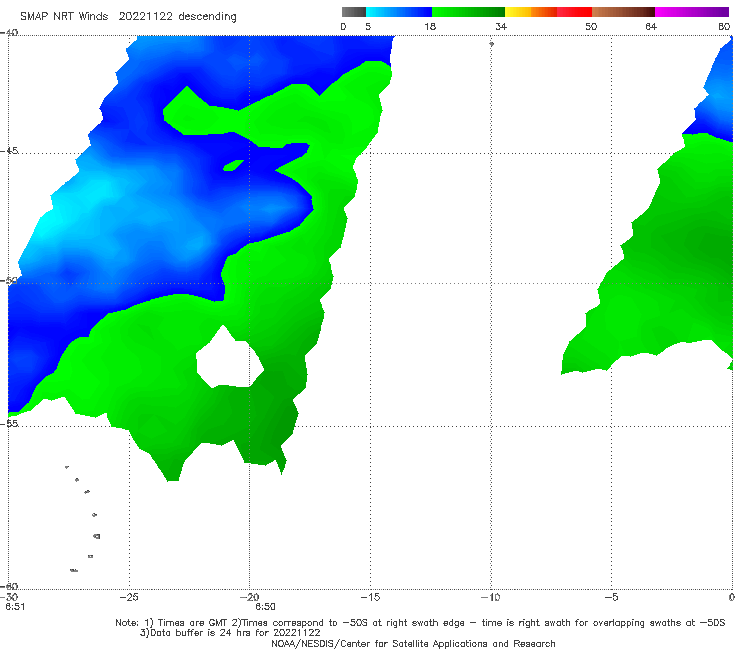Click the magenta 64-80 segment of the color bar
This screenshot has width=740, height=650.
click(692, 12)
